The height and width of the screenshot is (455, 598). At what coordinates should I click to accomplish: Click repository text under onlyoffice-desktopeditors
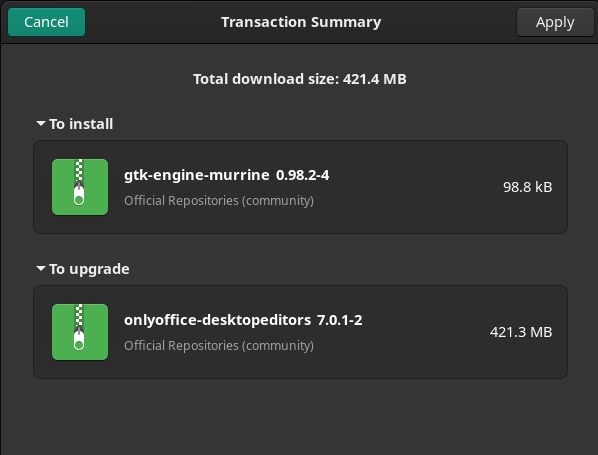tap(219, 346)
